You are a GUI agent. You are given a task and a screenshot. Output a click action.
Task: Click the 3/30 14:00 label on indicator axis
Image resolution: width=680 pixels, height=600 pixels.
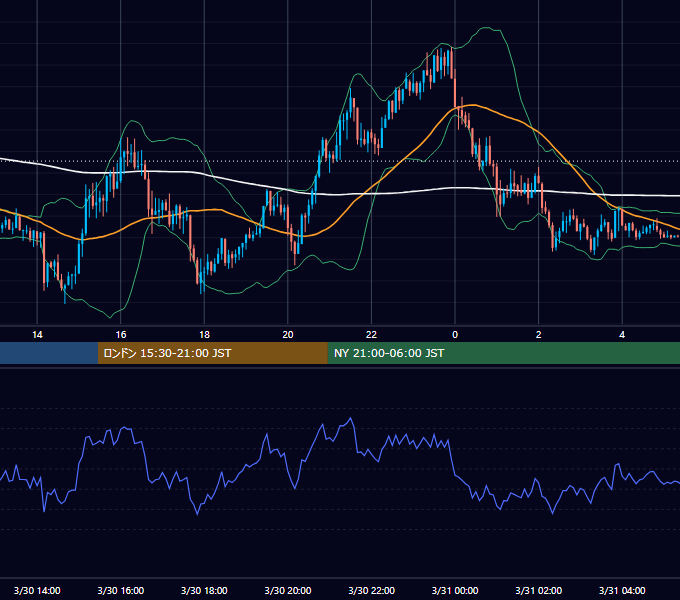tap(37, 590)
